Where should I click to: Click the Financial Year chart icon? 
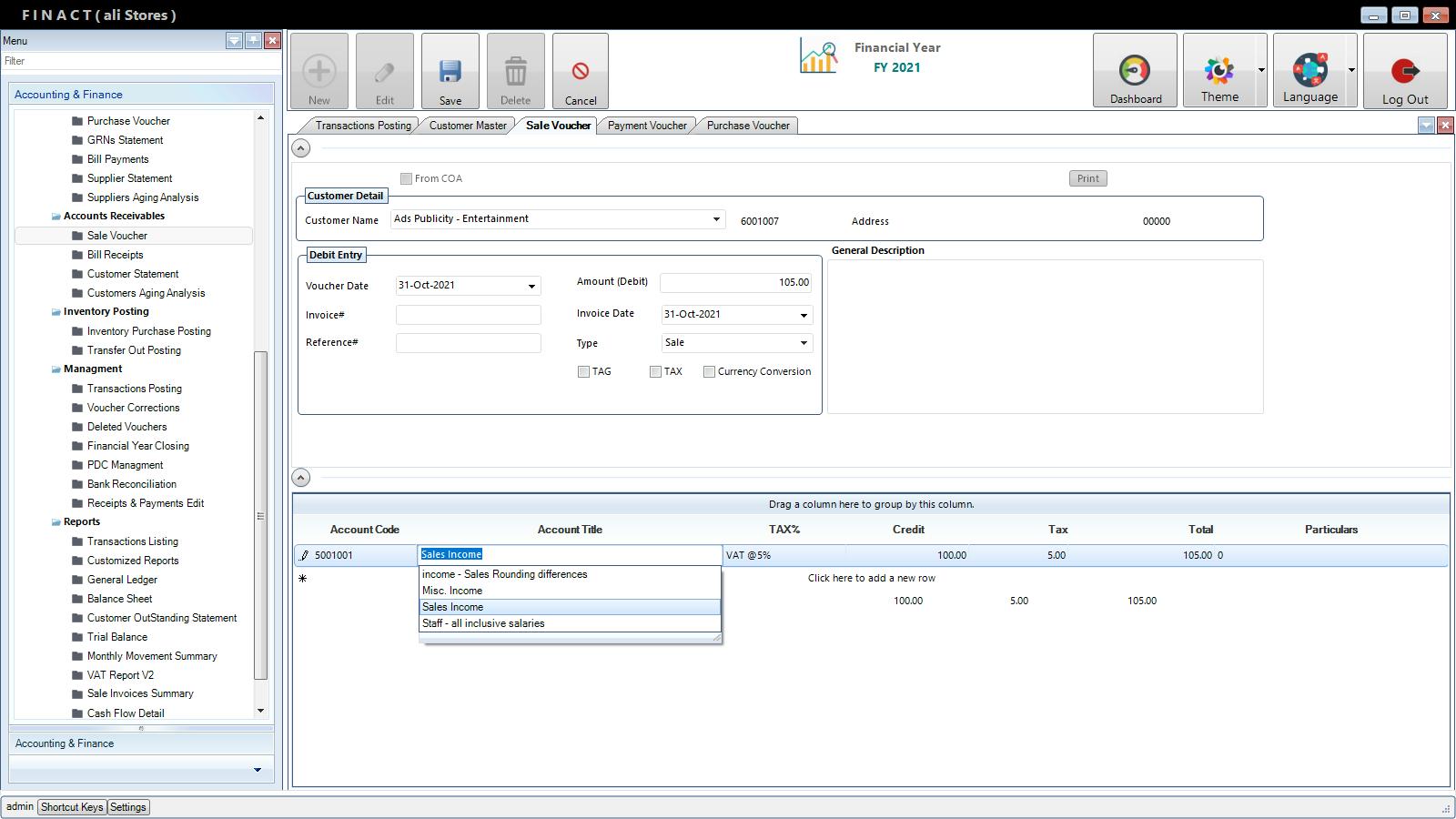click(818, 56)
